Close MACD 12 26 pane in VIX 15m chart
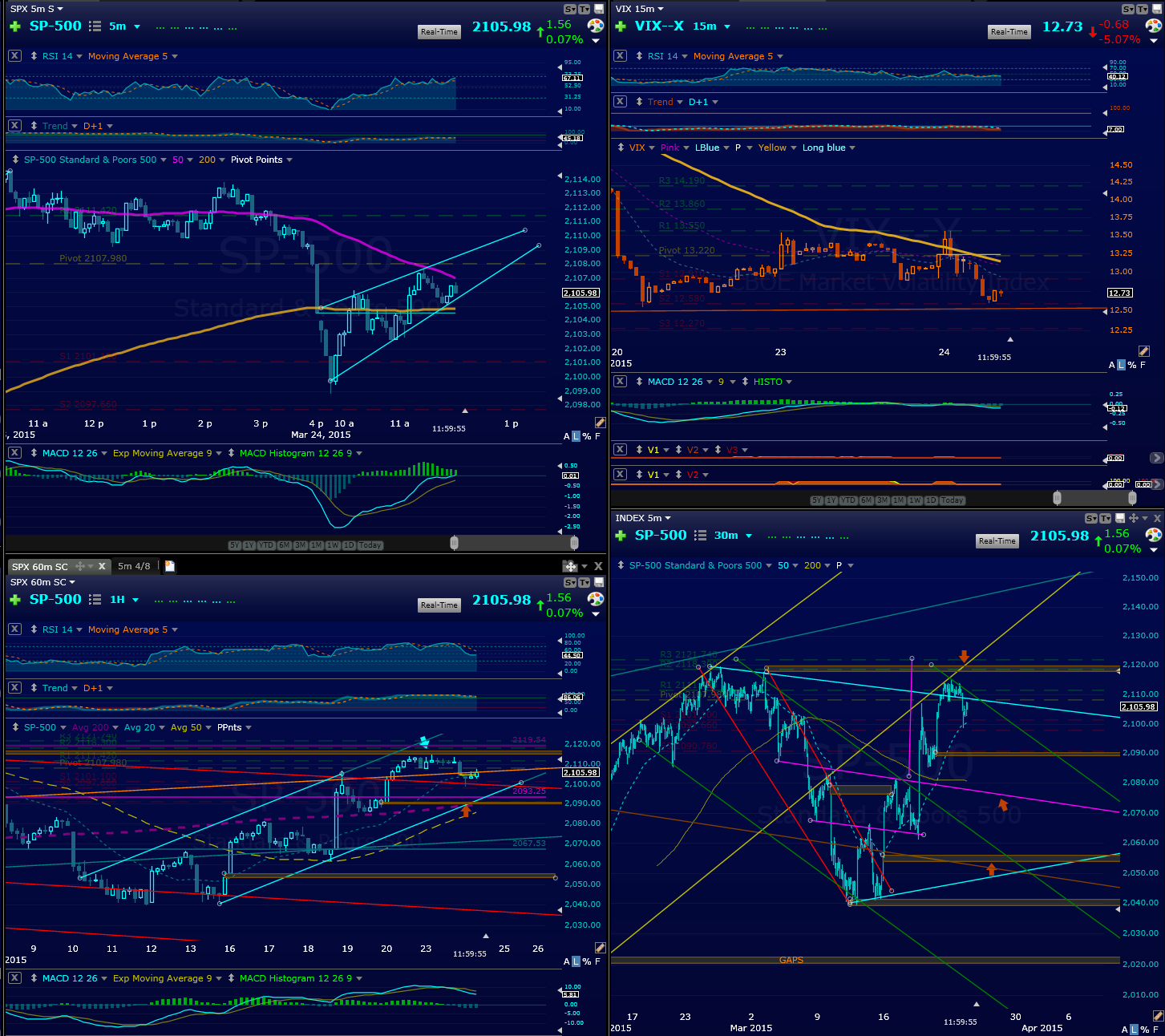This screenshot has height=1036, width=1165. (620, 382)
